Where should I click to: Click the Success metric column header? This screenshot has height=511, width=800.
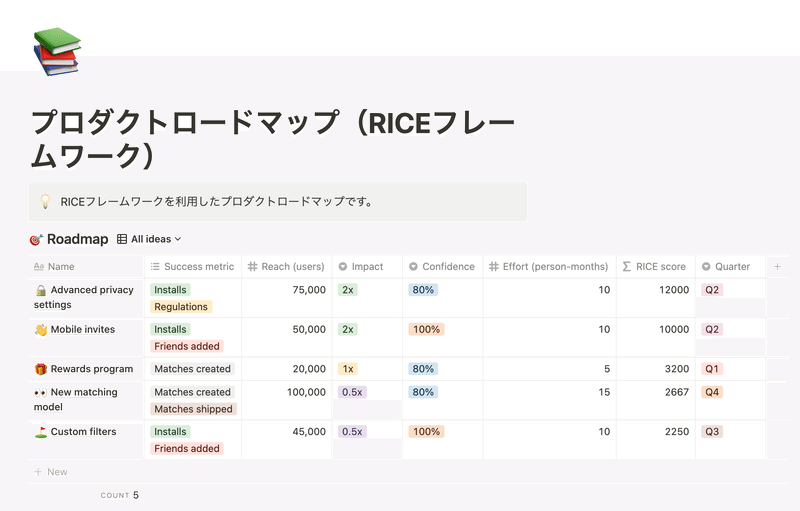(x=193, y=267)
